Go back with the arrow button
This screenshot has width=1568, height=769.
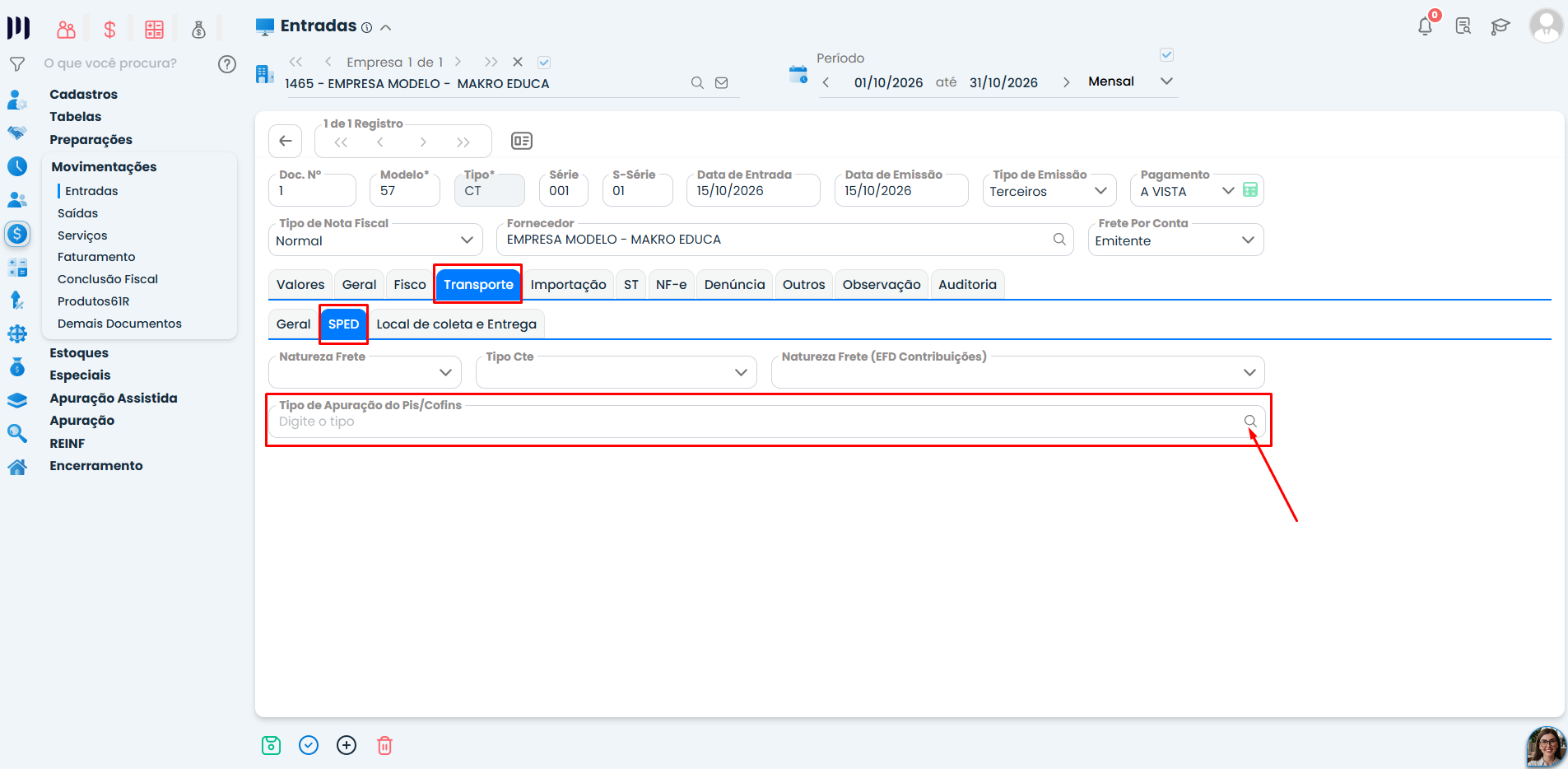[x=286, y=141]
